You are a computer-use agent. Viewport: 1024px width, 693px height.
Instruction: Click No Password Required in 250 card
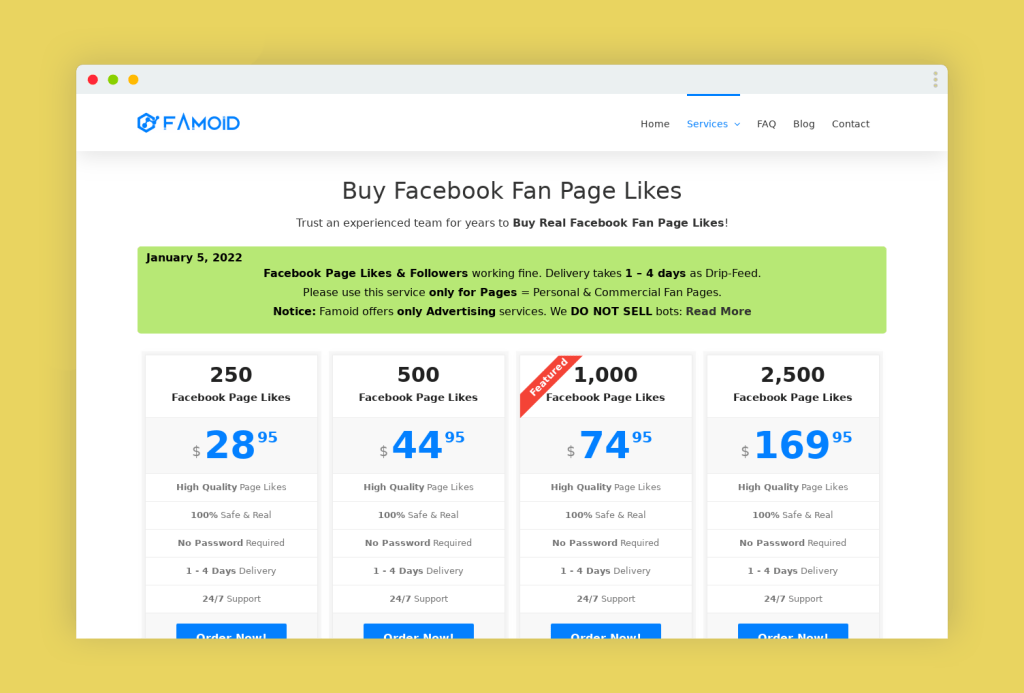[x=231, y=543]
